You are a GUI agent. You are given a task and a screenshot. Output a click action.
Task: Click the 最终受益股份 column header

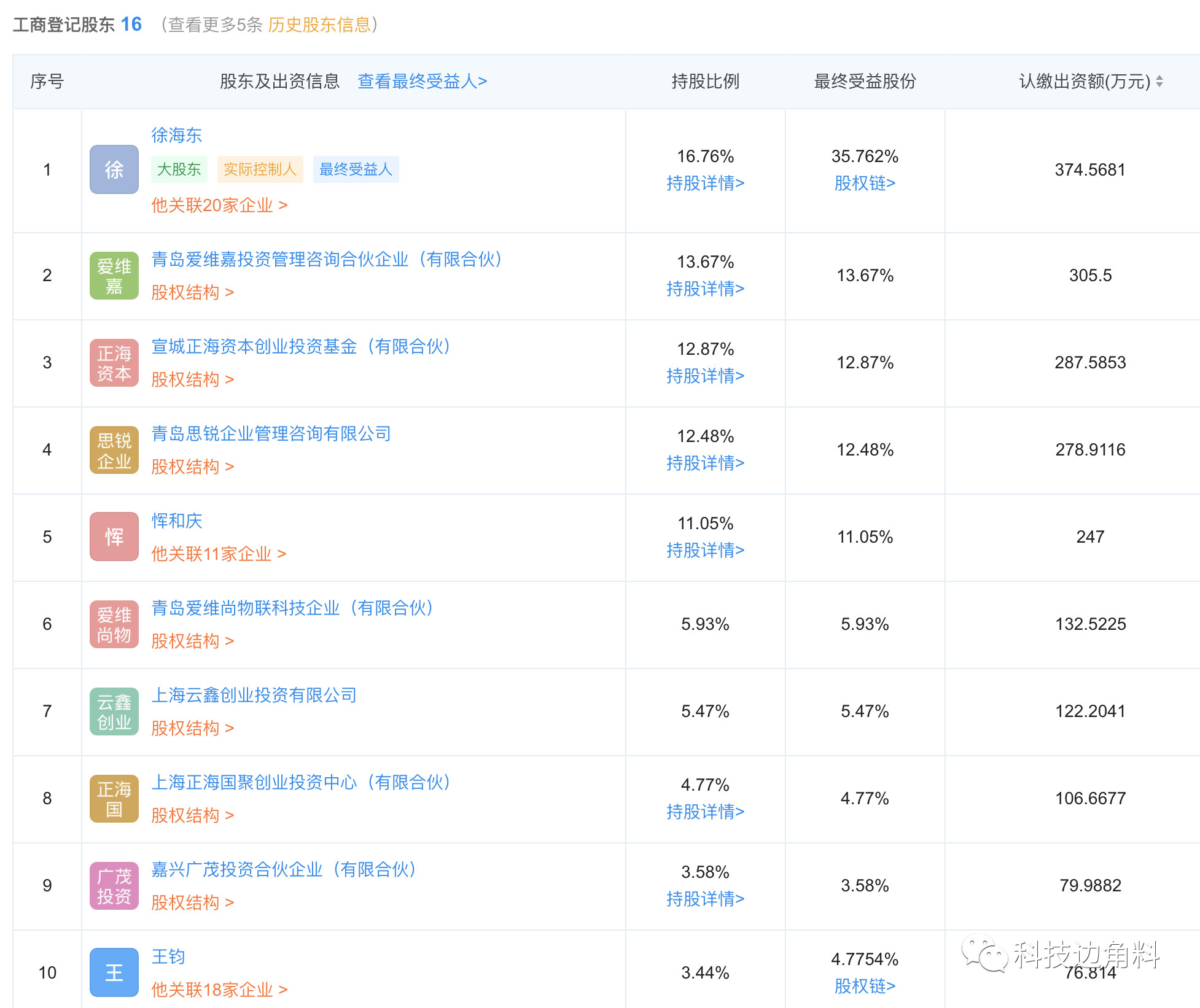coord(865,81)
